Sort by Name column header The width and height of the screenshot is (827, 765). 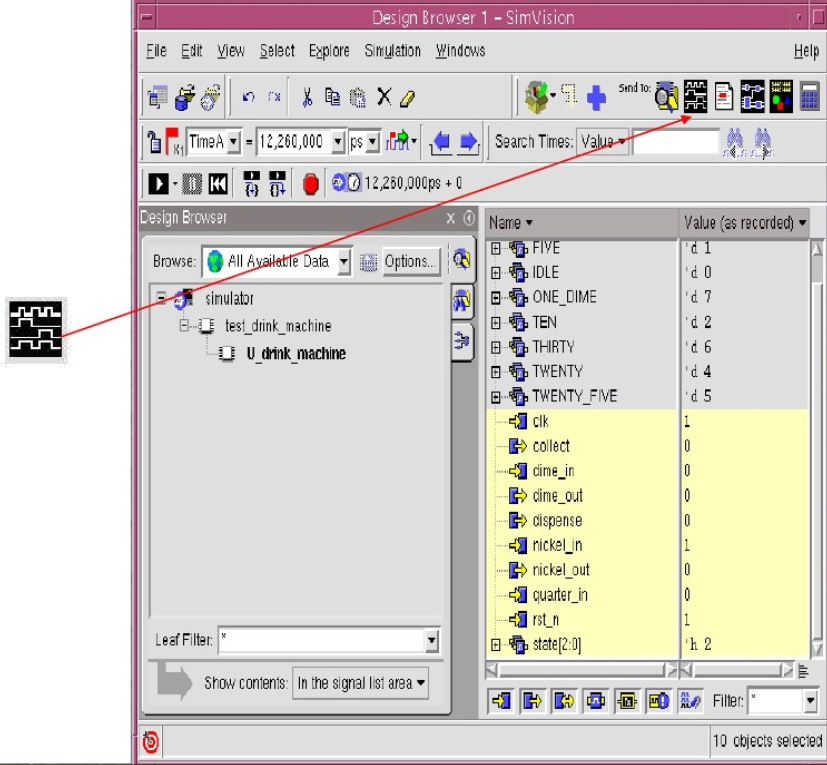click(581, 223)
